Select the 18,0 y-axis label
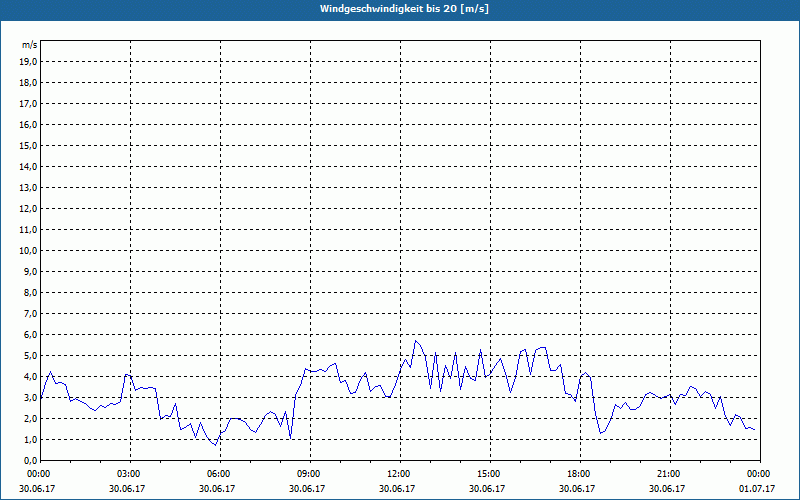Viewport: 800px width, 500px height. [28, 83]
